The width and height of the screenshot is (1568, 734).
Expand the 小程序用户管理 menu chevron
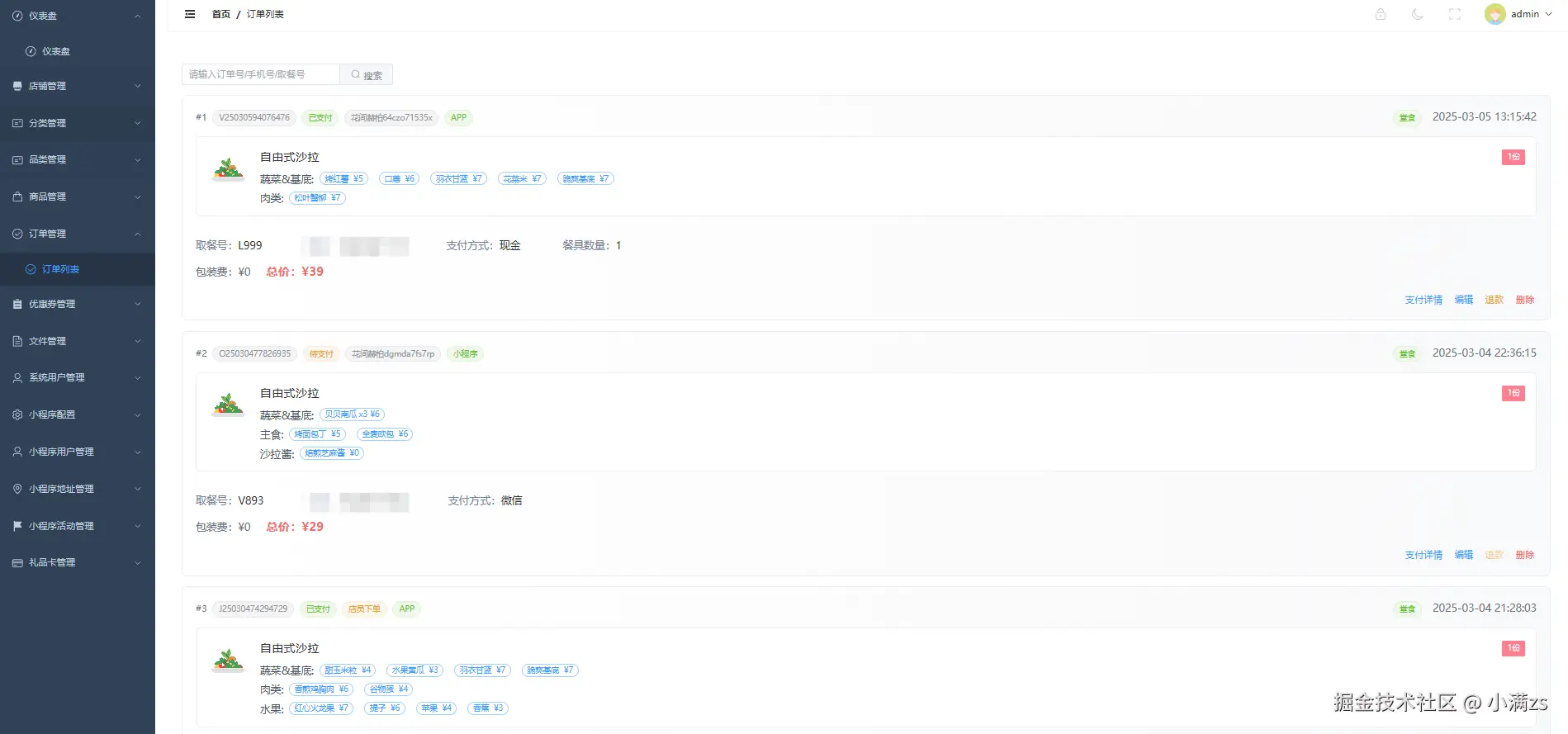[138, 452]
